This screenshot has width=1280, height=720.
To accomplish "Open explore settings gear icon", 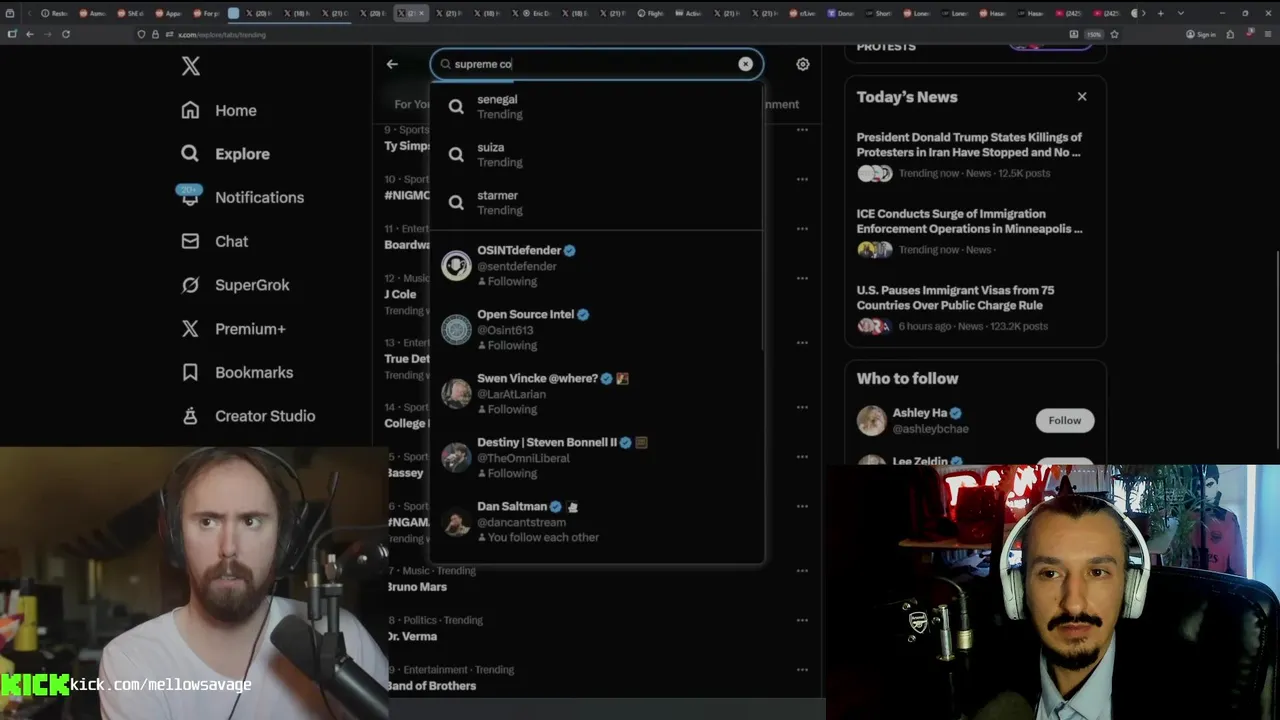I will click(x=803, y=64).
